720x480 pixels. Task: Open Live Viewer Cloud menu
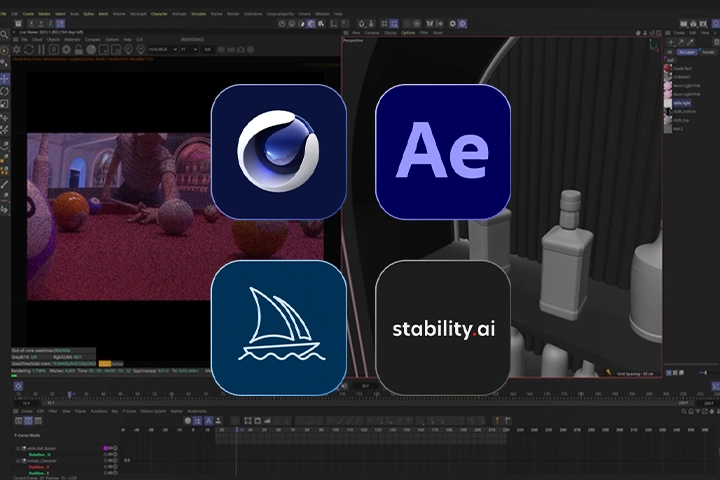coord(37,40)
